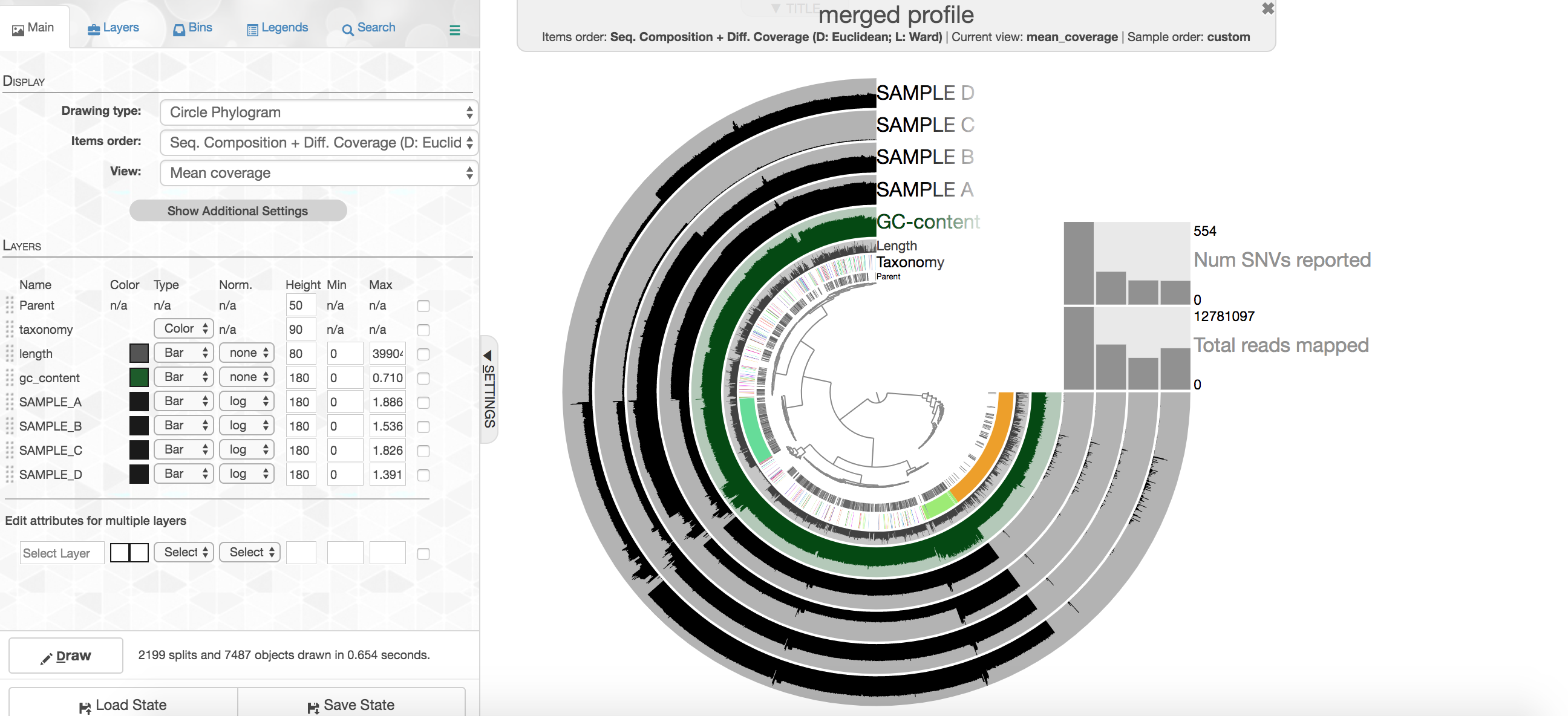The height and width of the screenshot is (716, 1568).
Task: Click drag handle icon of taxonomy row
Action: pyautogui.click(x=10, y=329)
